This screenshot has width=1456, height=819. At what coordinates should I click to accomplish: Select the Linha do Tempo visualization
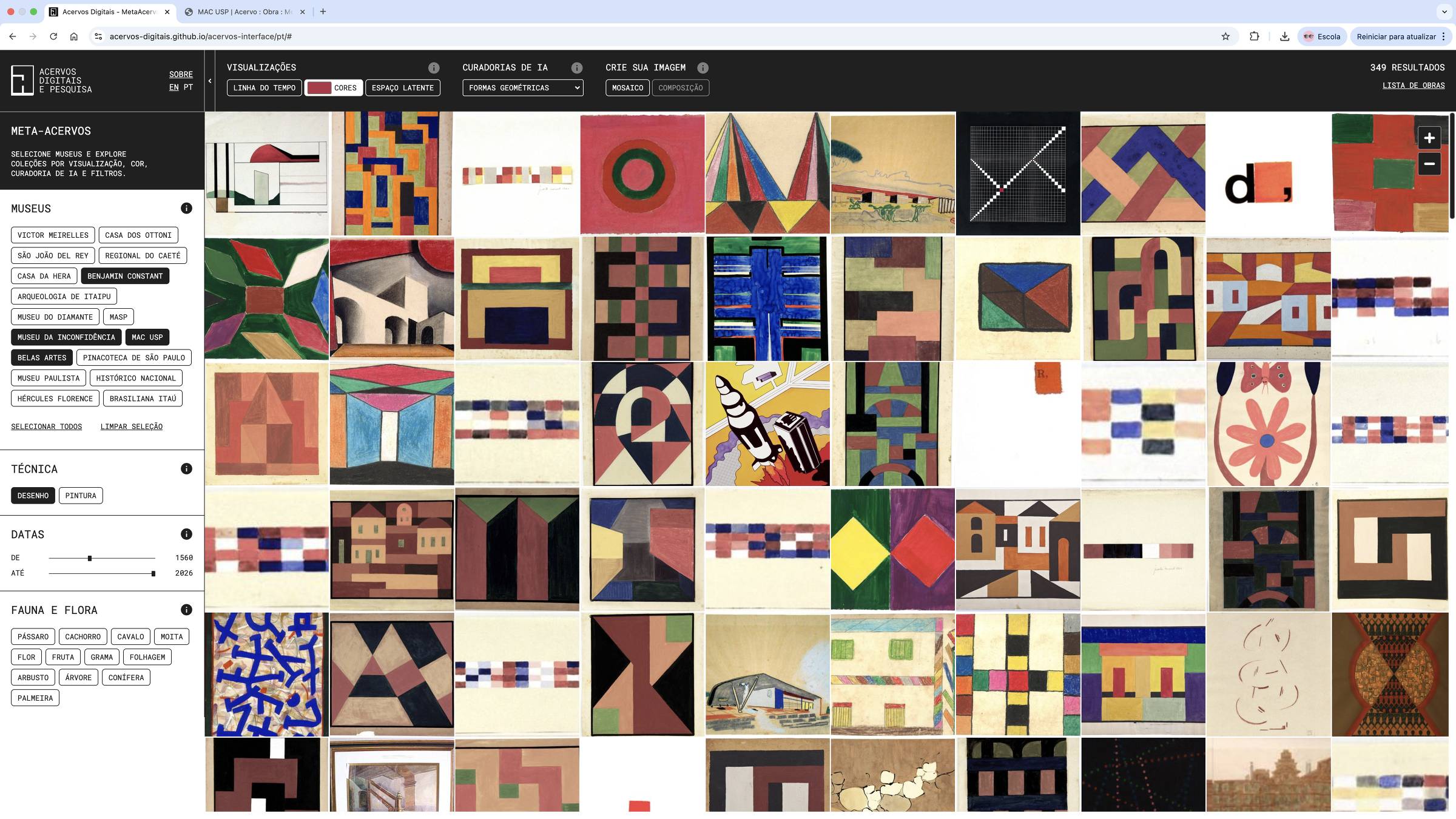pos(264,88)
